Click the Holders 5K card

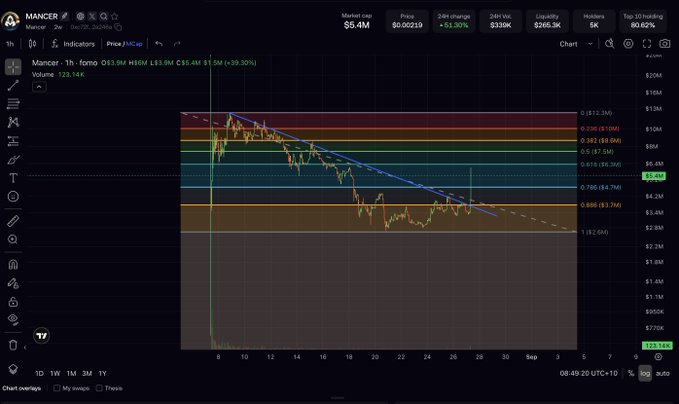pyautogui.click(x=594, y=21)
